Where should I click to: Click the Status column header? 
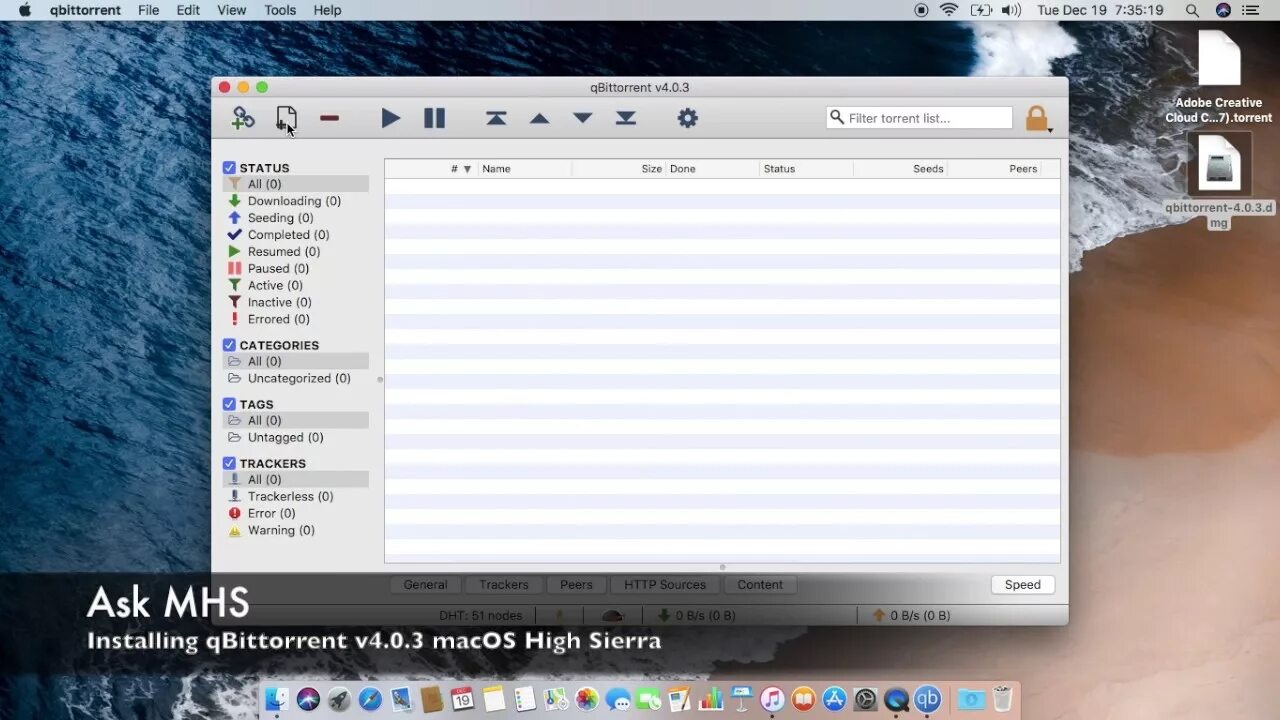pos(806,169)
